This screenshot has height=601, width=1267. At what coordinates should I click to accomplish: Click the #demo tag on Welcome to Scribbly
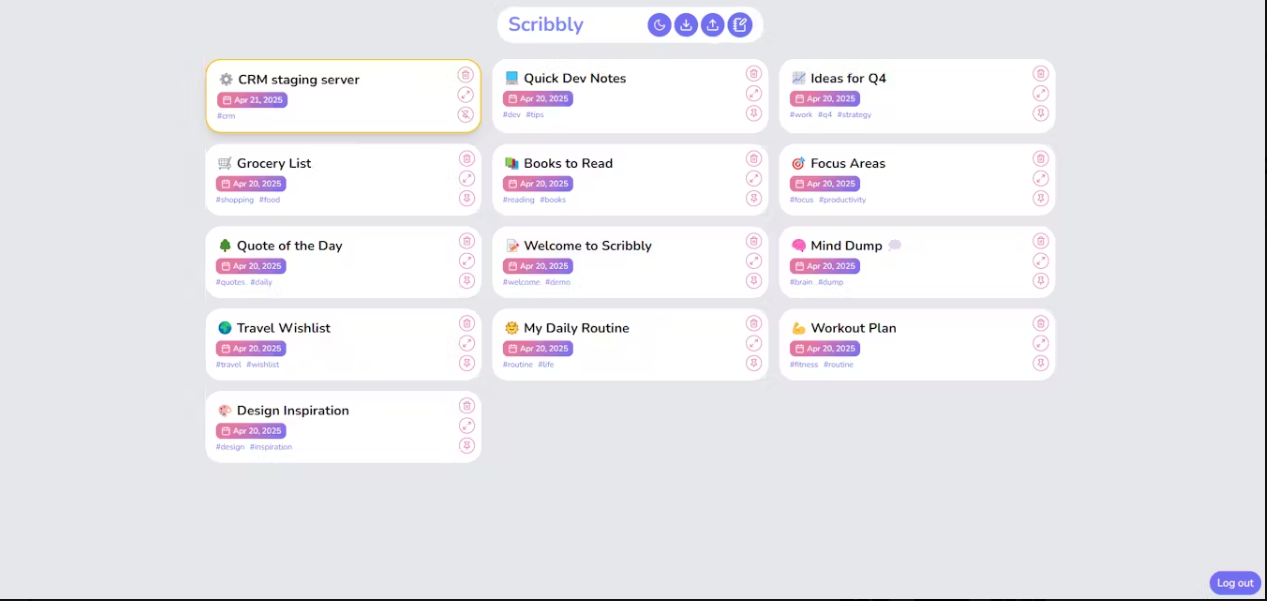(558, 282)
